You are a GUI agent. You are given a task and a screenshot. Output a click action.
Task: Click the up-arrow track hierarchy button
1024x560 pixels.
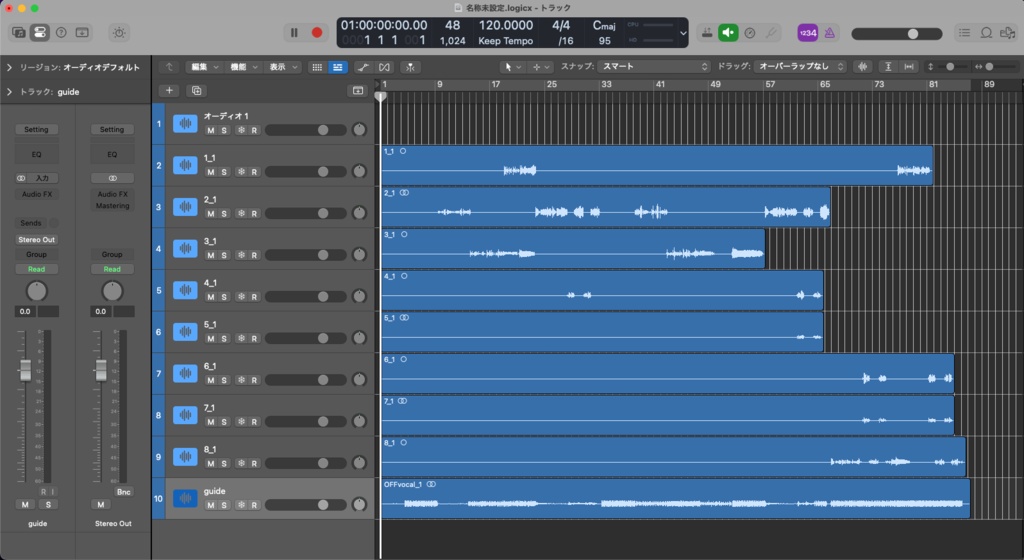[x=169, y=67]
